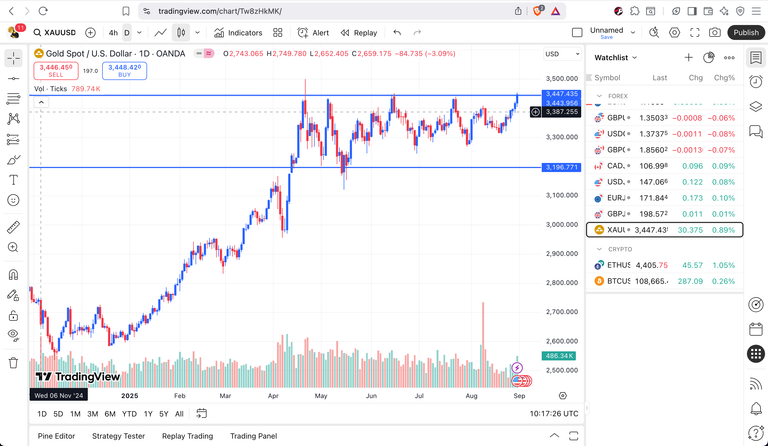Select the candlestick chart style button
768x446 pixels.
tap(181, 33)
